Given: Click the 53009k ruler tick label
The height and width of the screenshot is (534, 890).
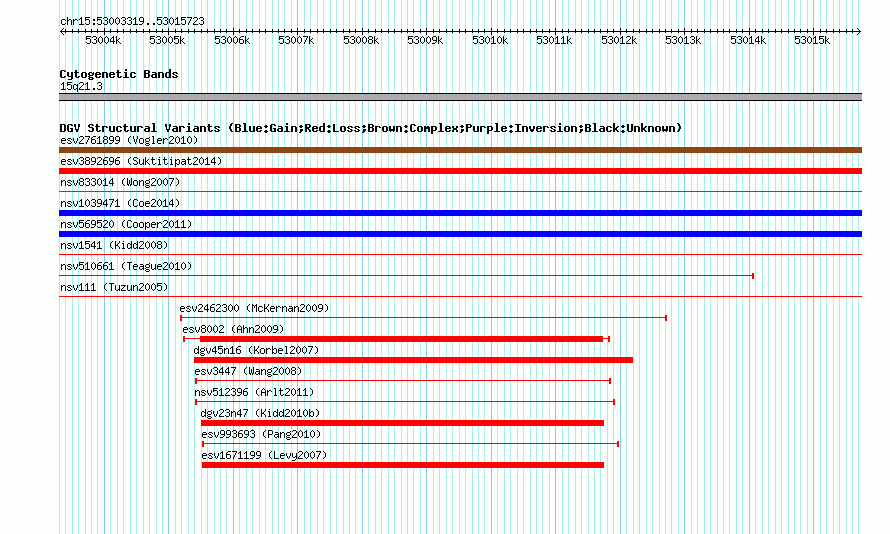Looking at the screenshot, I should coord(425,40).
